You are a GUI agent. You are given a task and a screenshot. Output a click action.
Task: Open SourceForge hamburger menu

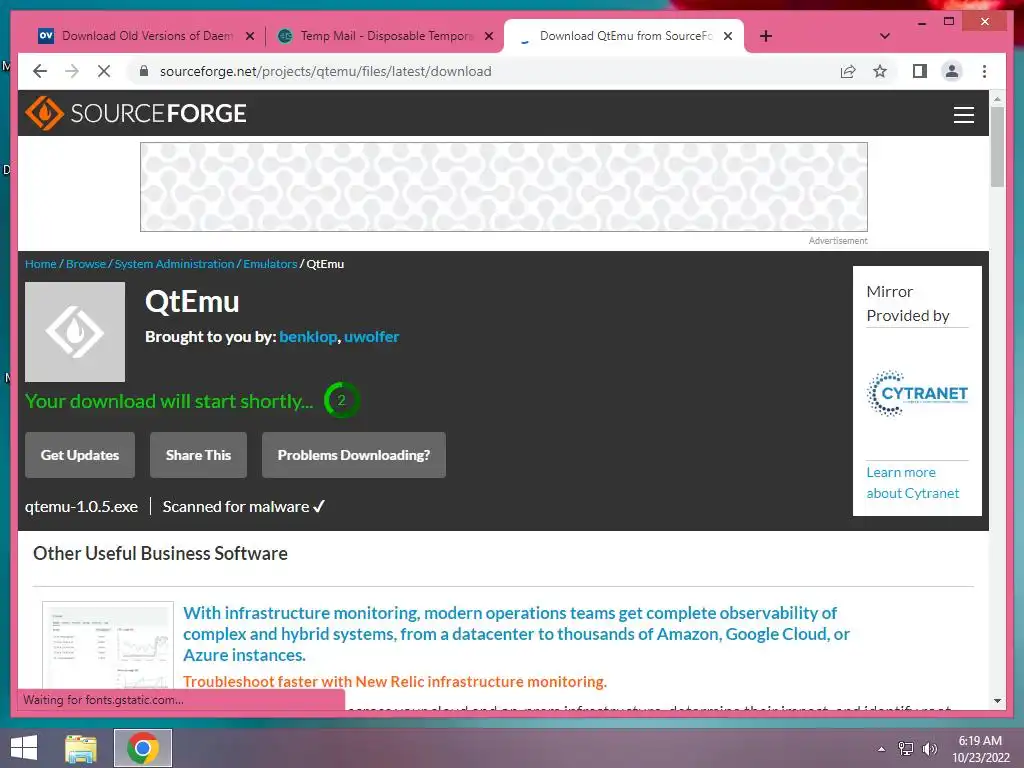tap(963, 114)
